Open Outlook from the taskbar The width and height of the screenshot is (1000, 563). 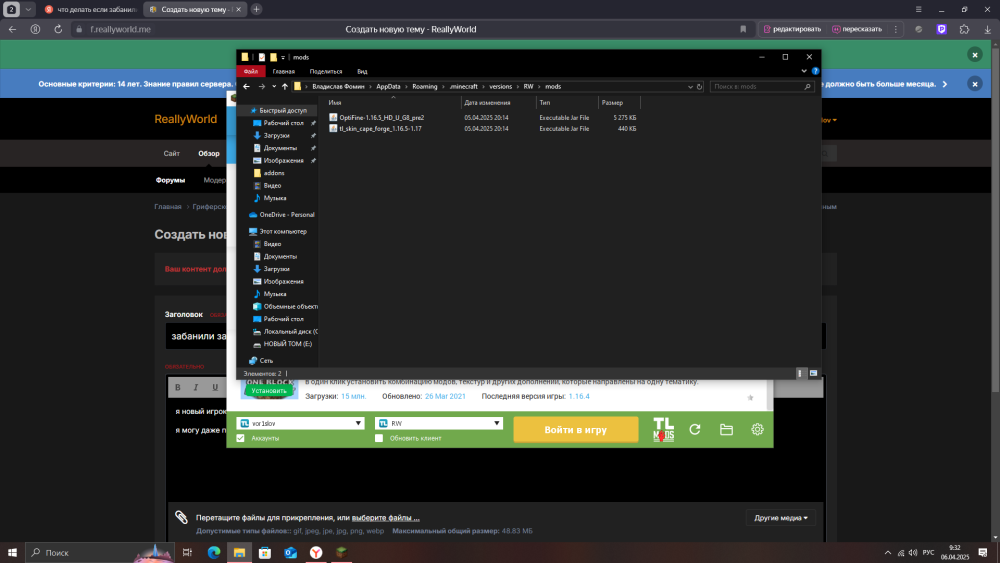coord(290,553)
